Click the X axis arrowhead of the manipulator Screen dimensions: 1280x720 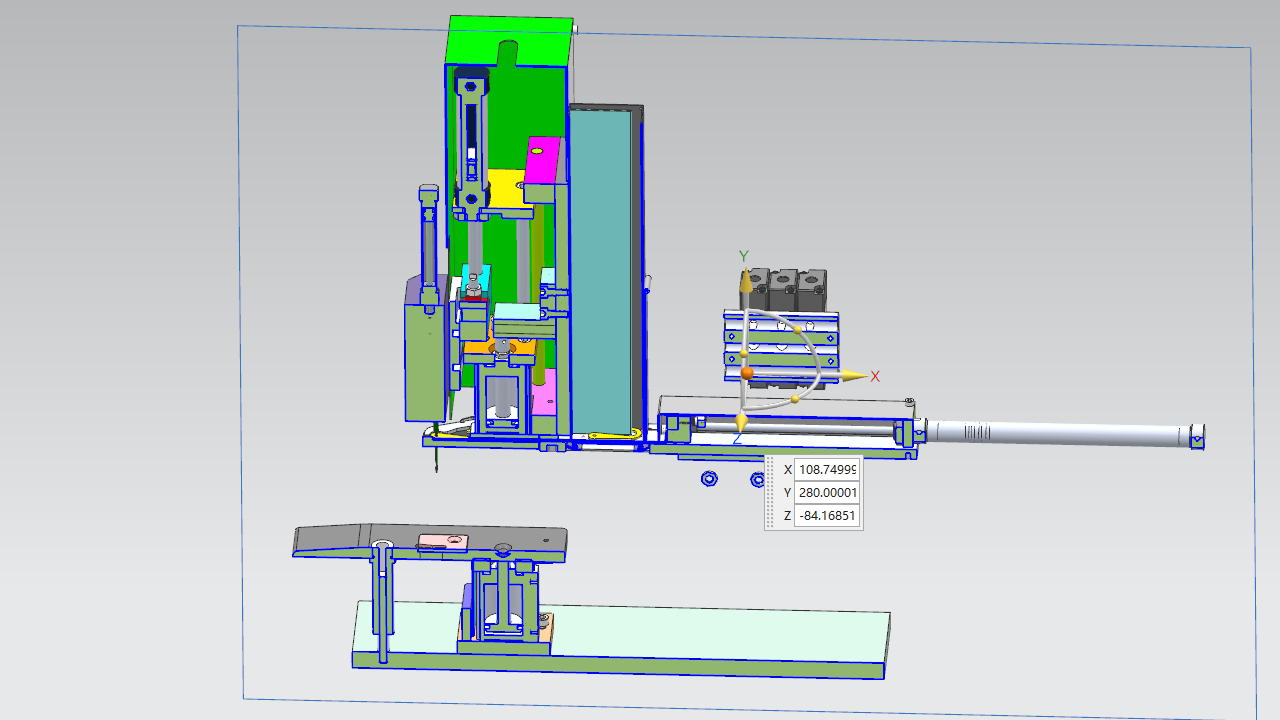853,376
